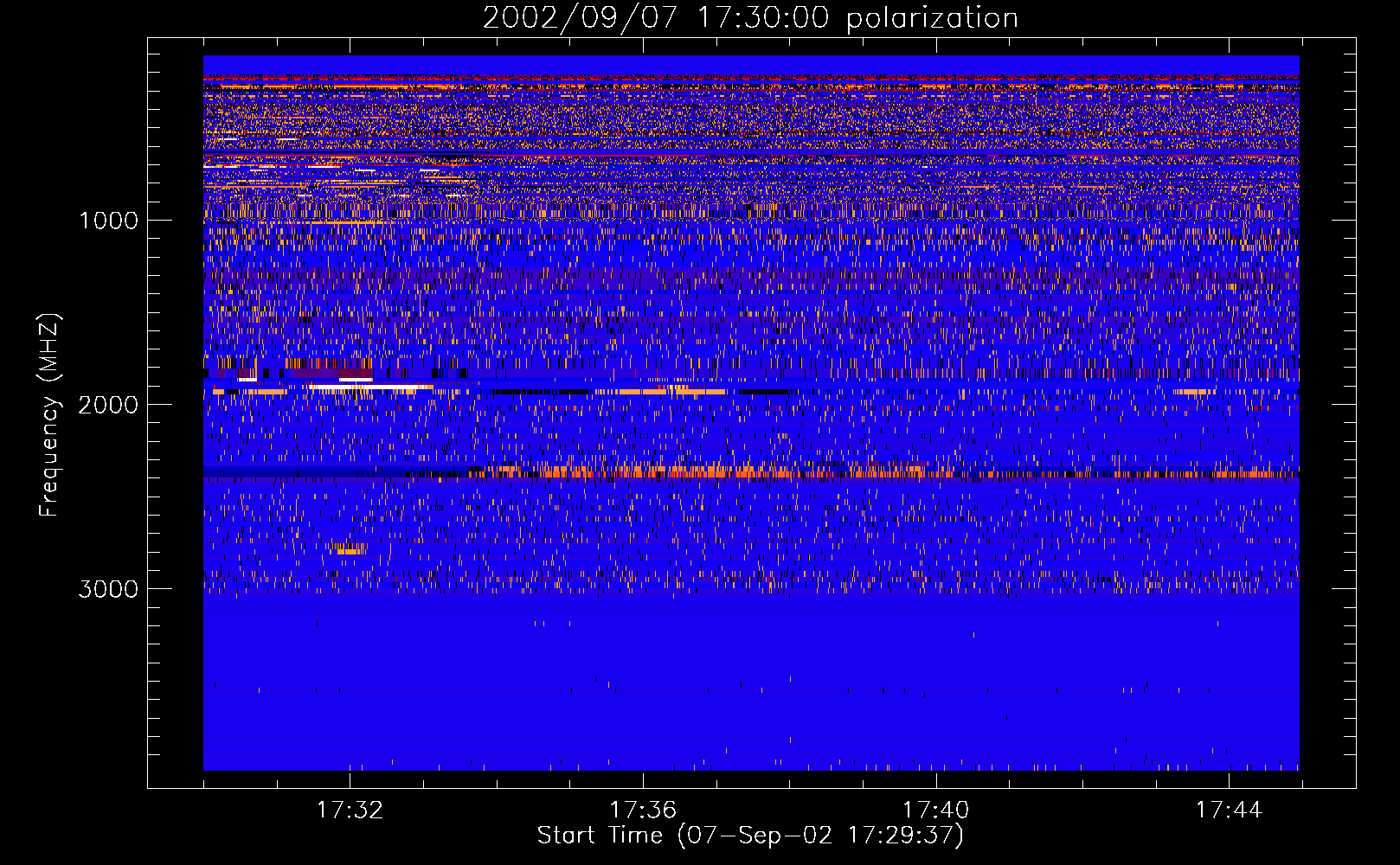Click the 17:32 time tick label
Screen dimensions: 1400x865
[x=350, y=810]
